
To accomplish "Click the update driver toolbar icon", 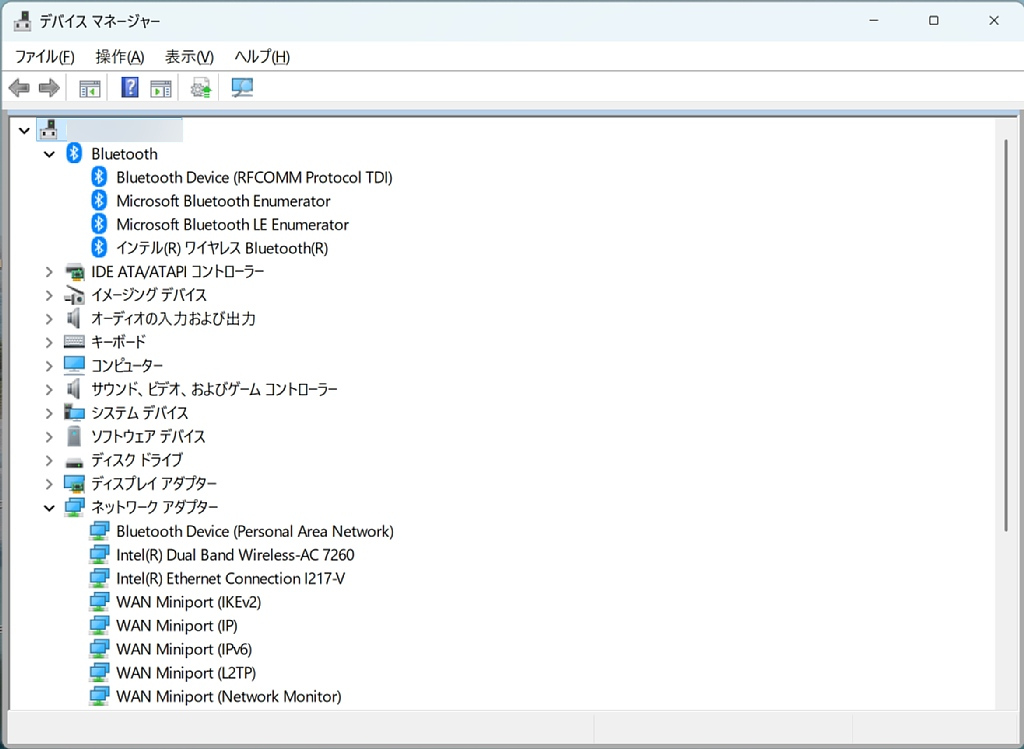I will click(x=201, y=88).
